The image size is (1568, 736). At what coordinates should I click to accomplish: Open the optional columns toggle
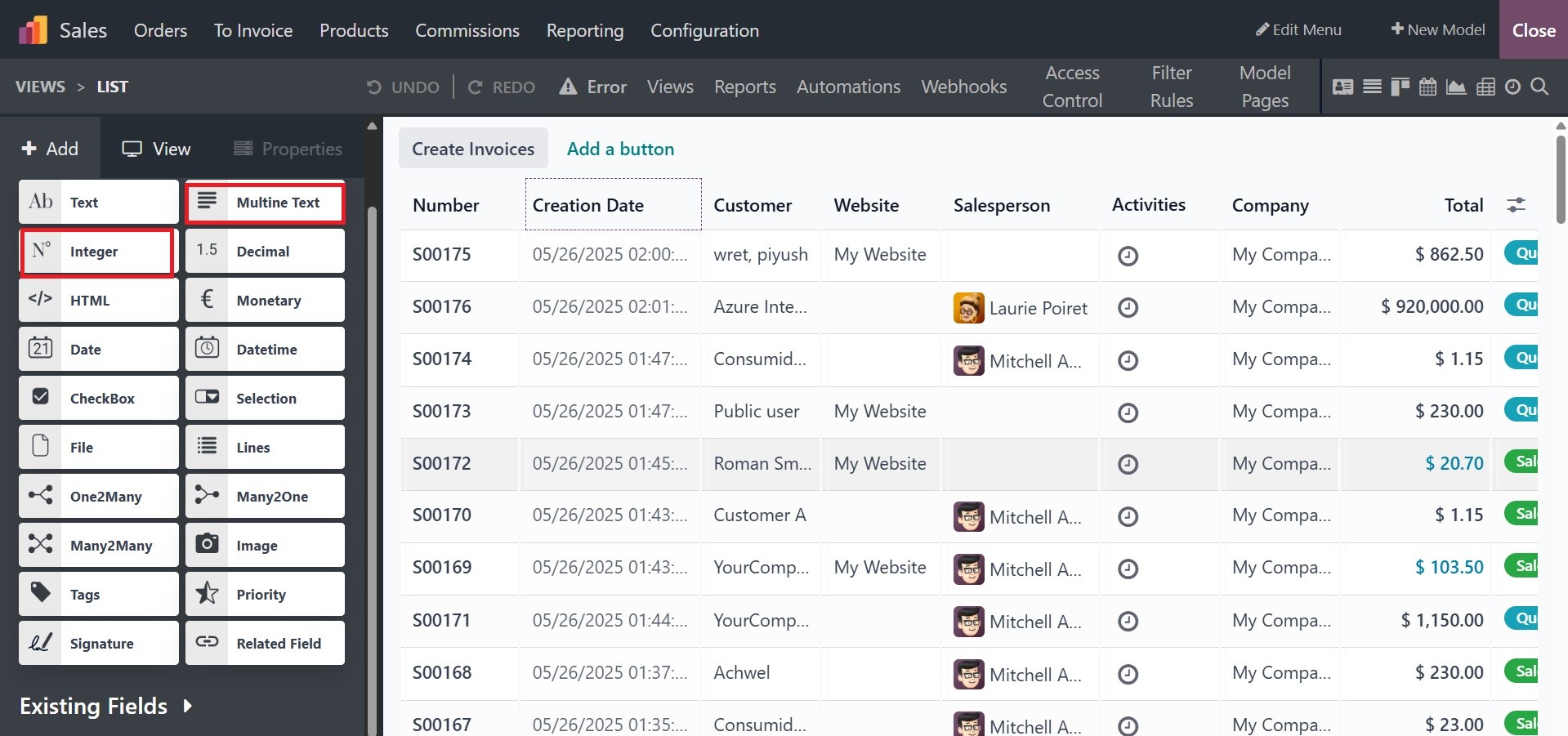1516,205
